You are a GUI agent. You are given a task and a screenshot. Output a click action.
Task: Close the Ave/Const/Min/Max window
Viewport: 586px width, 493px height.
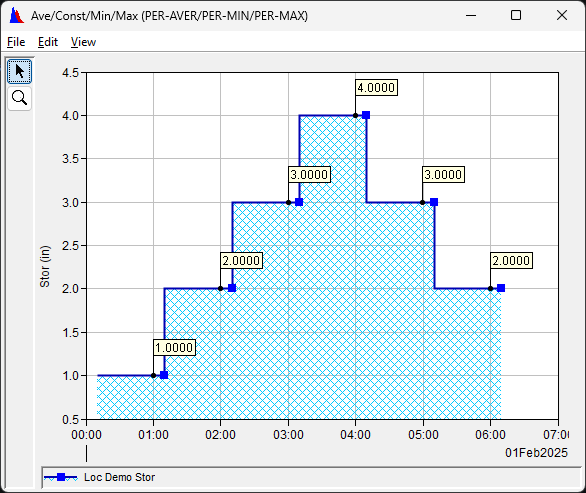[x=562, y=15]
